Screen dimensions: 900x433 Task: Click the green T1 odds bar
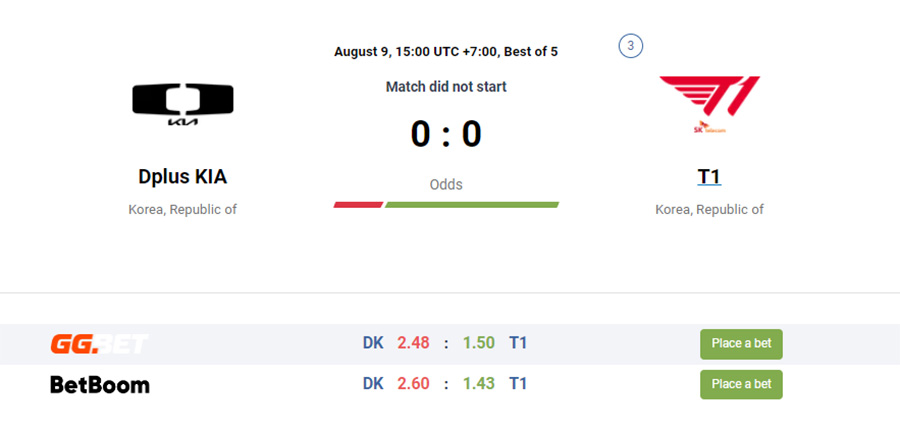[x=472, y=204]
